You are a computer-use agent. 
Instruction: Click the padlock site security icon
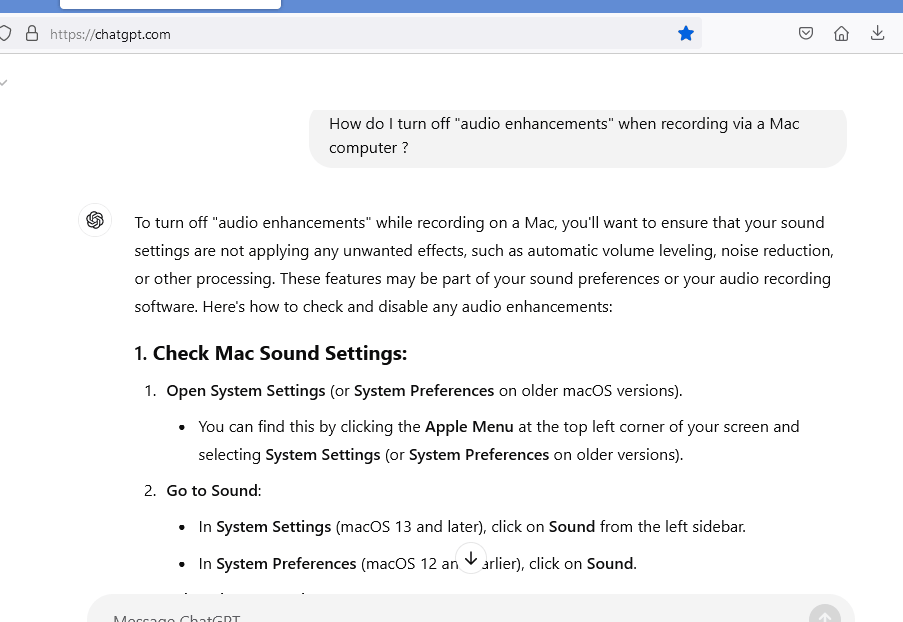[x=32, y=34]
